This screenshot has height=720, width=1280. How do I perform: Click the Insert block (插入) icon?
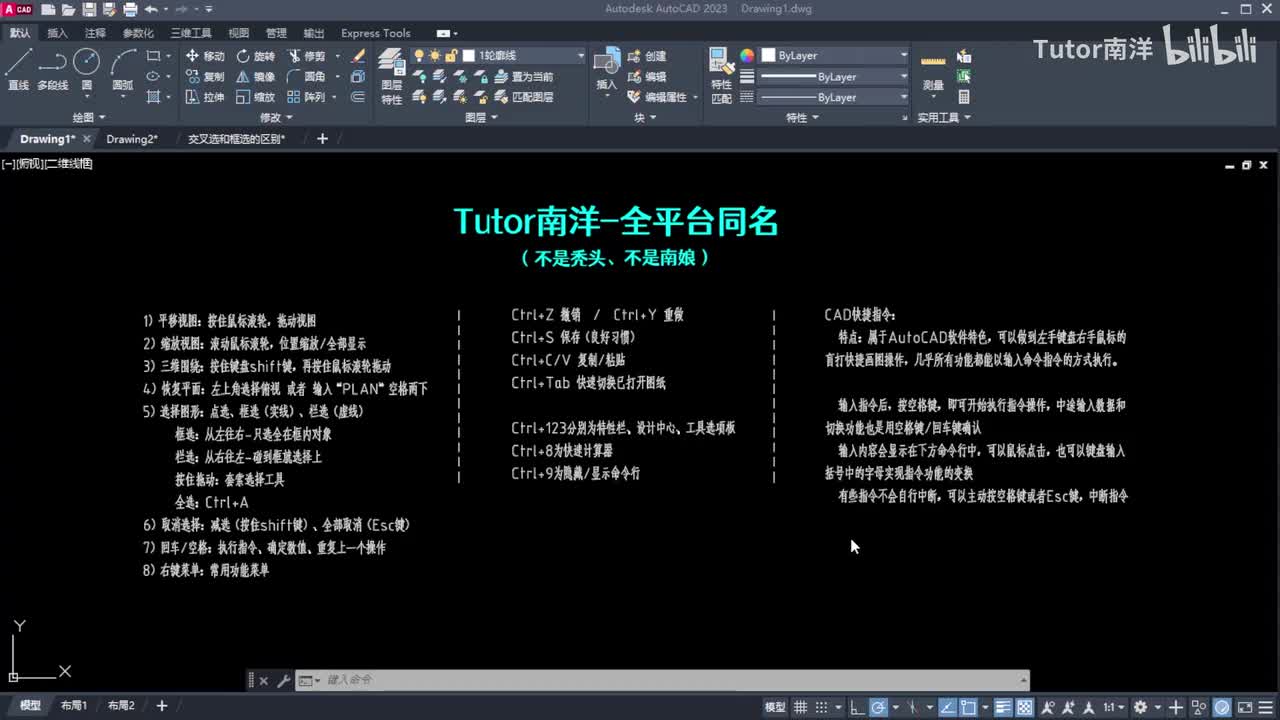pos(606,70)
